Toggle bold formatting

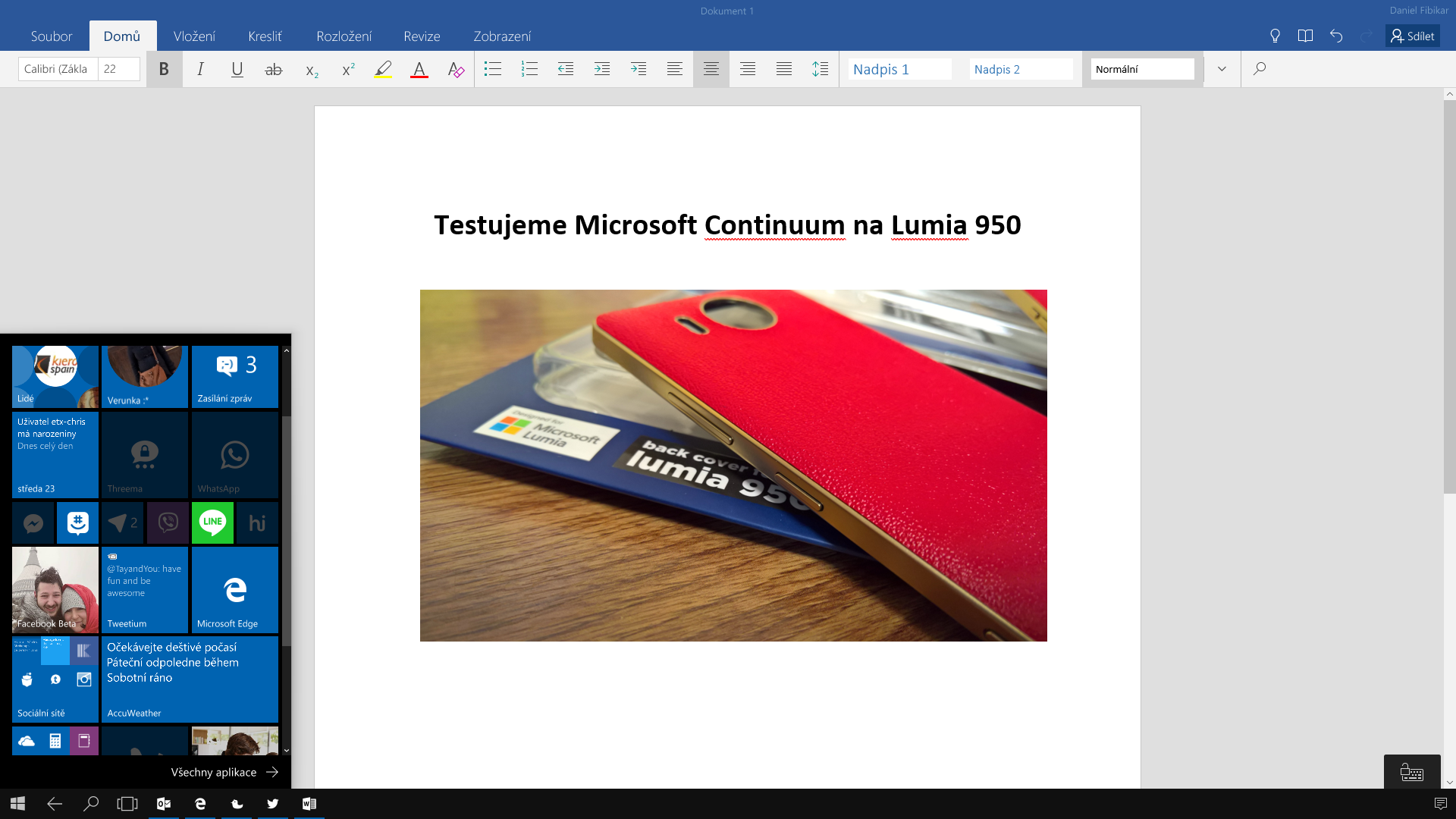coord(164,69)
